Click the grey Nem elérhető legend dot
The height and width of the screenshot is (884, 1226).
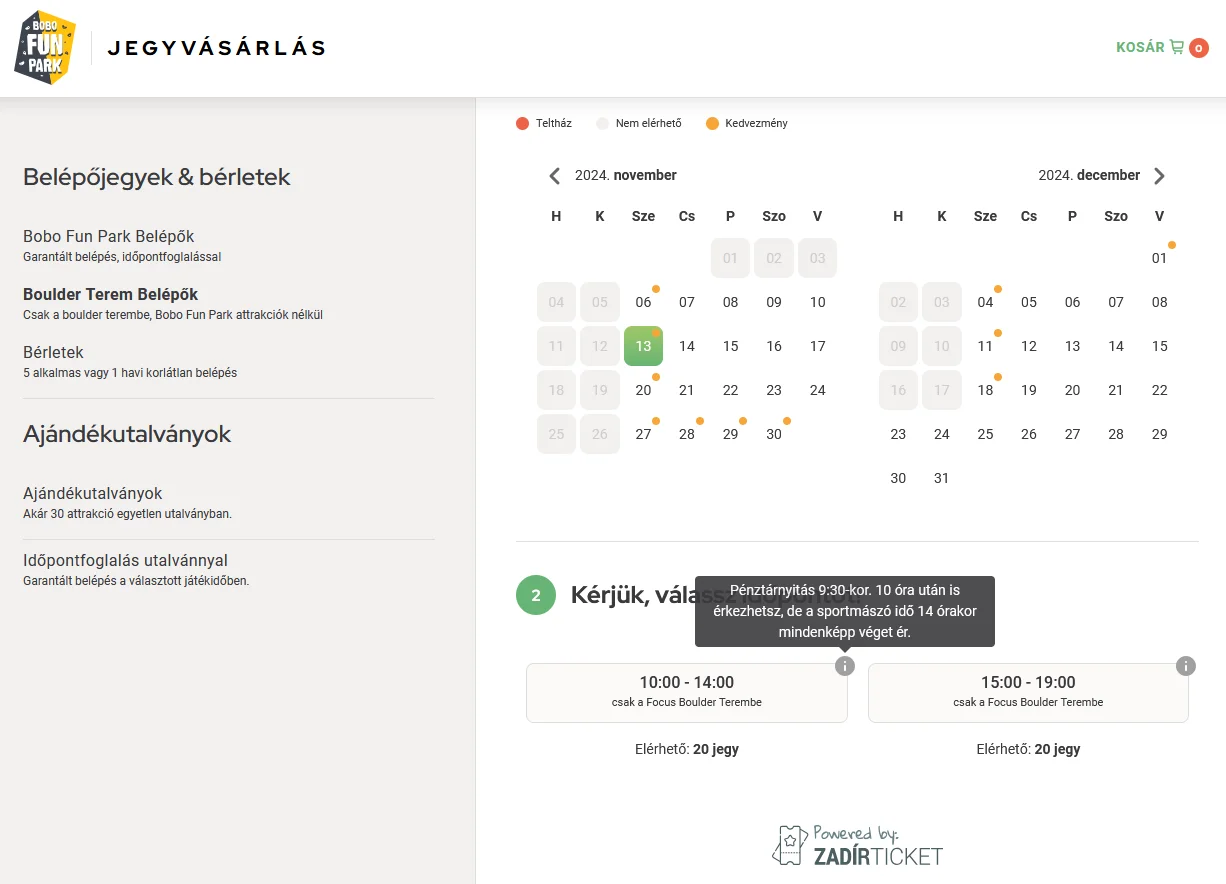(x=602, y=123)
